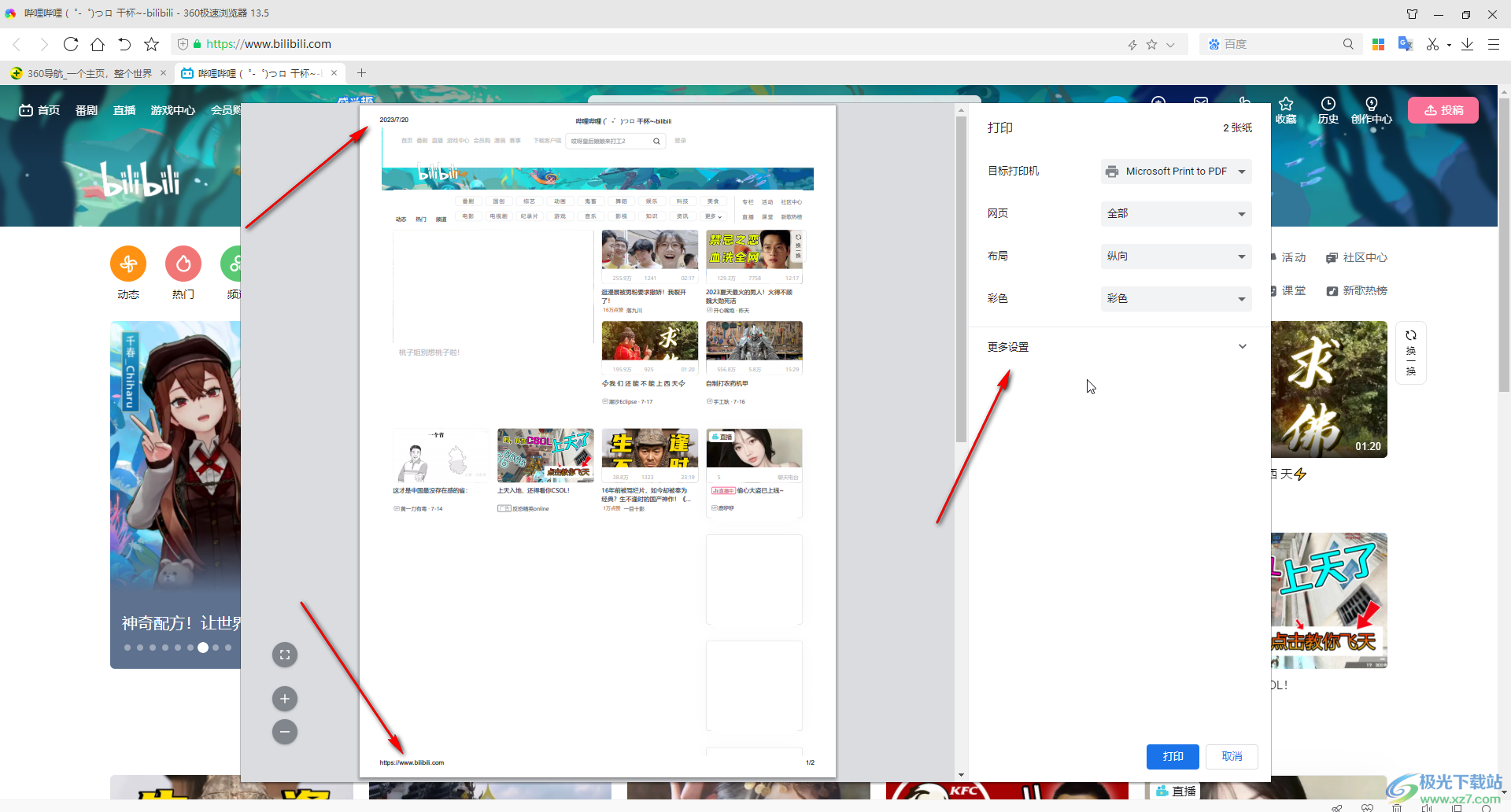Click the blue 打印 print button
Viewport: 1511px width, 812px height.
pyautogui.click(x=1173, y=756)
